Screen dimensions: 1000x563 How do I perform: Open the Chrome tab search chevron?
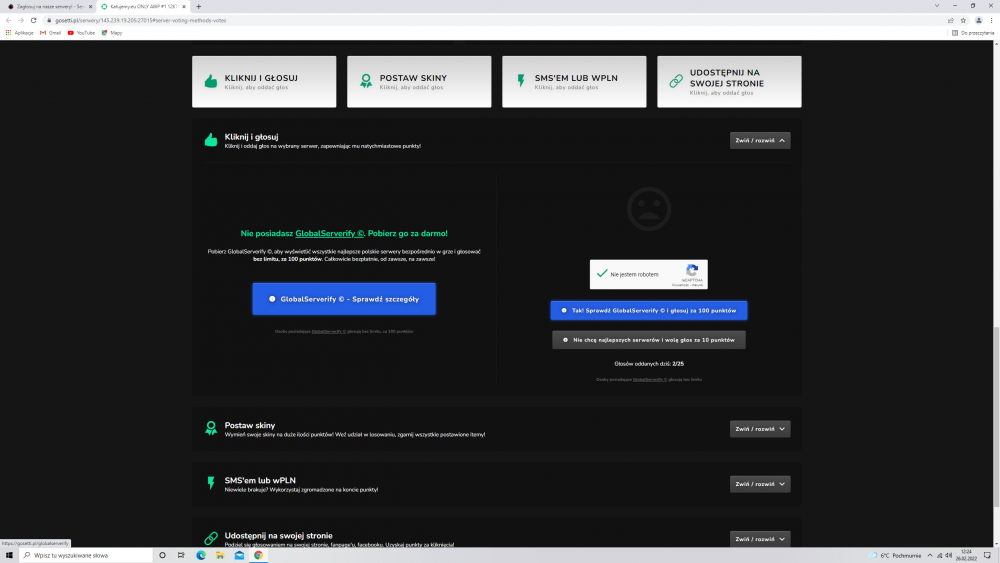coord(937,6)
